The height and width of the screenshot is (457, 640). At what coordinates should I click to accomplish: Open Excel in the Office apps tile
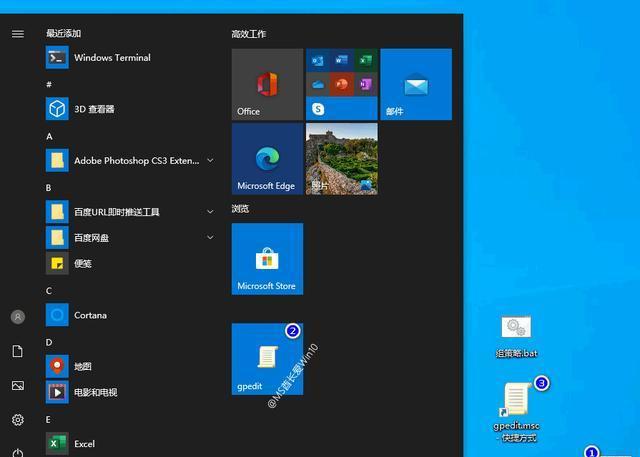click(366, 61)
